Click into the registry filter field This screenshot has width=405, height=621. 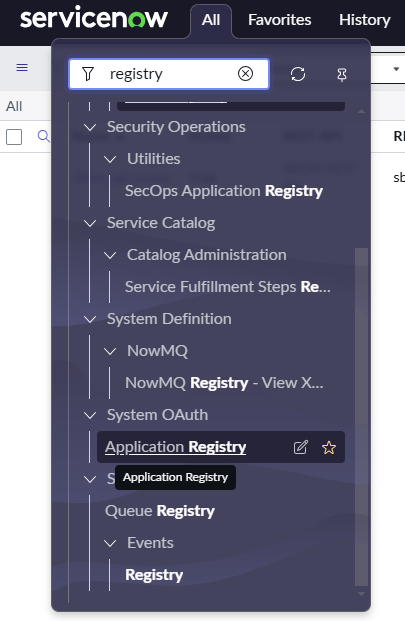[169, 74]
